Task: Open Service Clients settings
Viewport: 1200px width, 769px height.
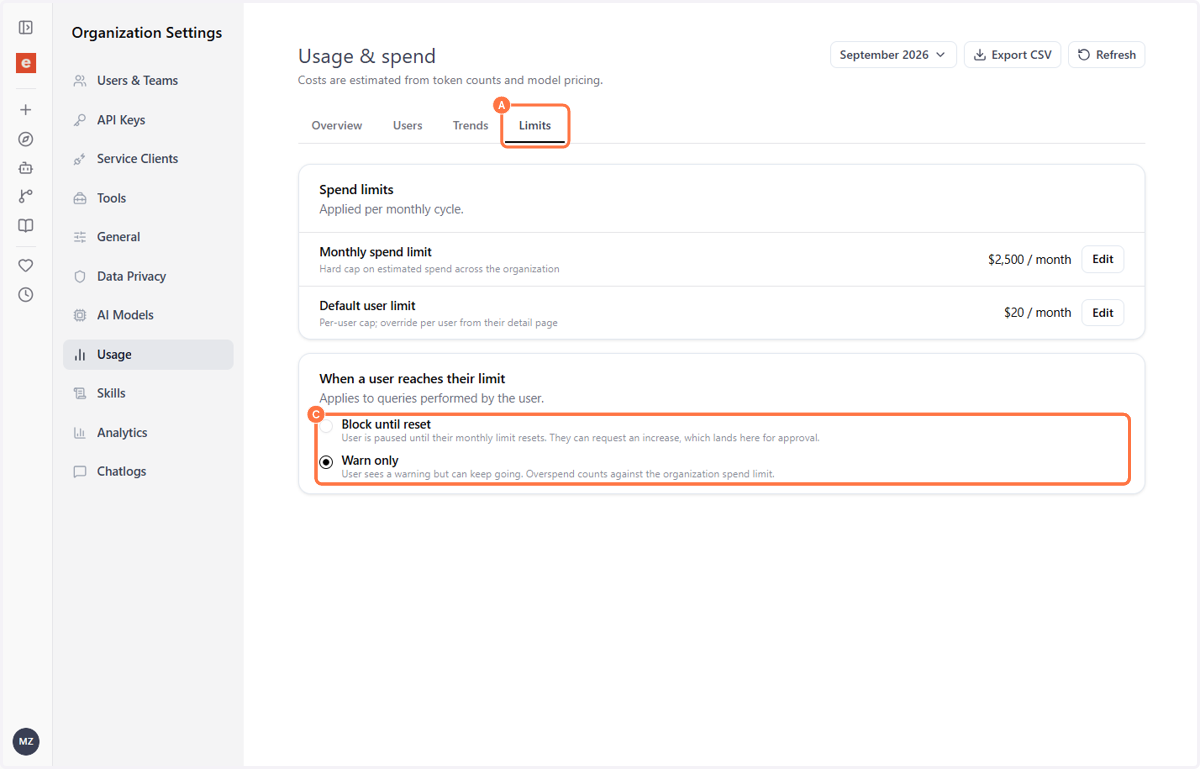Action: [x=148, y=159]
